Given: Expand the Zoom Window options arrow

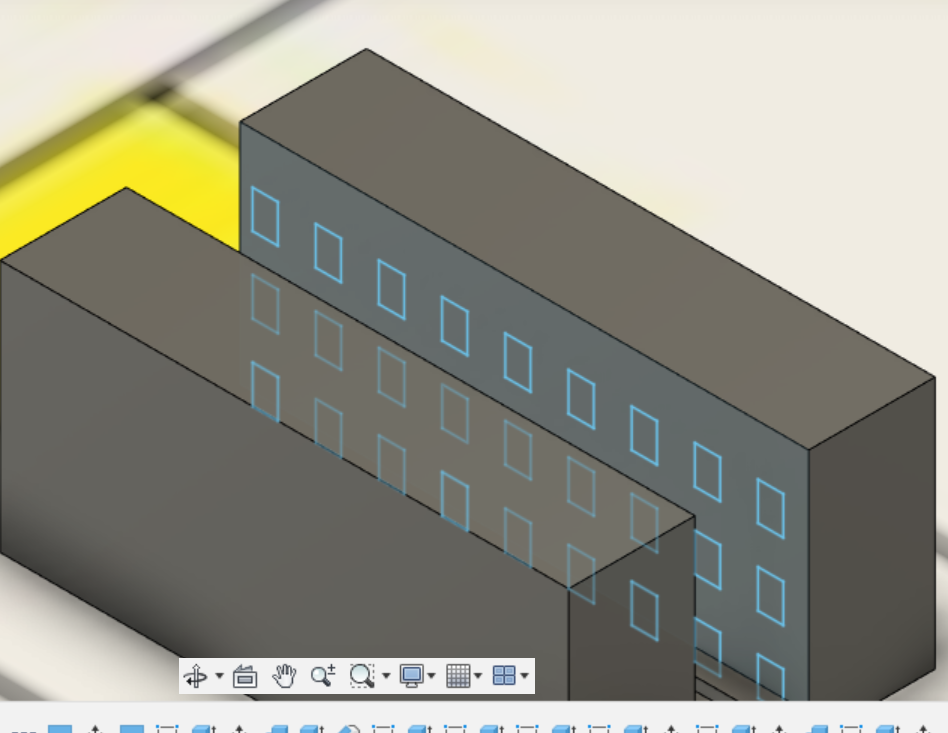Looking at the screenshot, I should pos(386,676).
